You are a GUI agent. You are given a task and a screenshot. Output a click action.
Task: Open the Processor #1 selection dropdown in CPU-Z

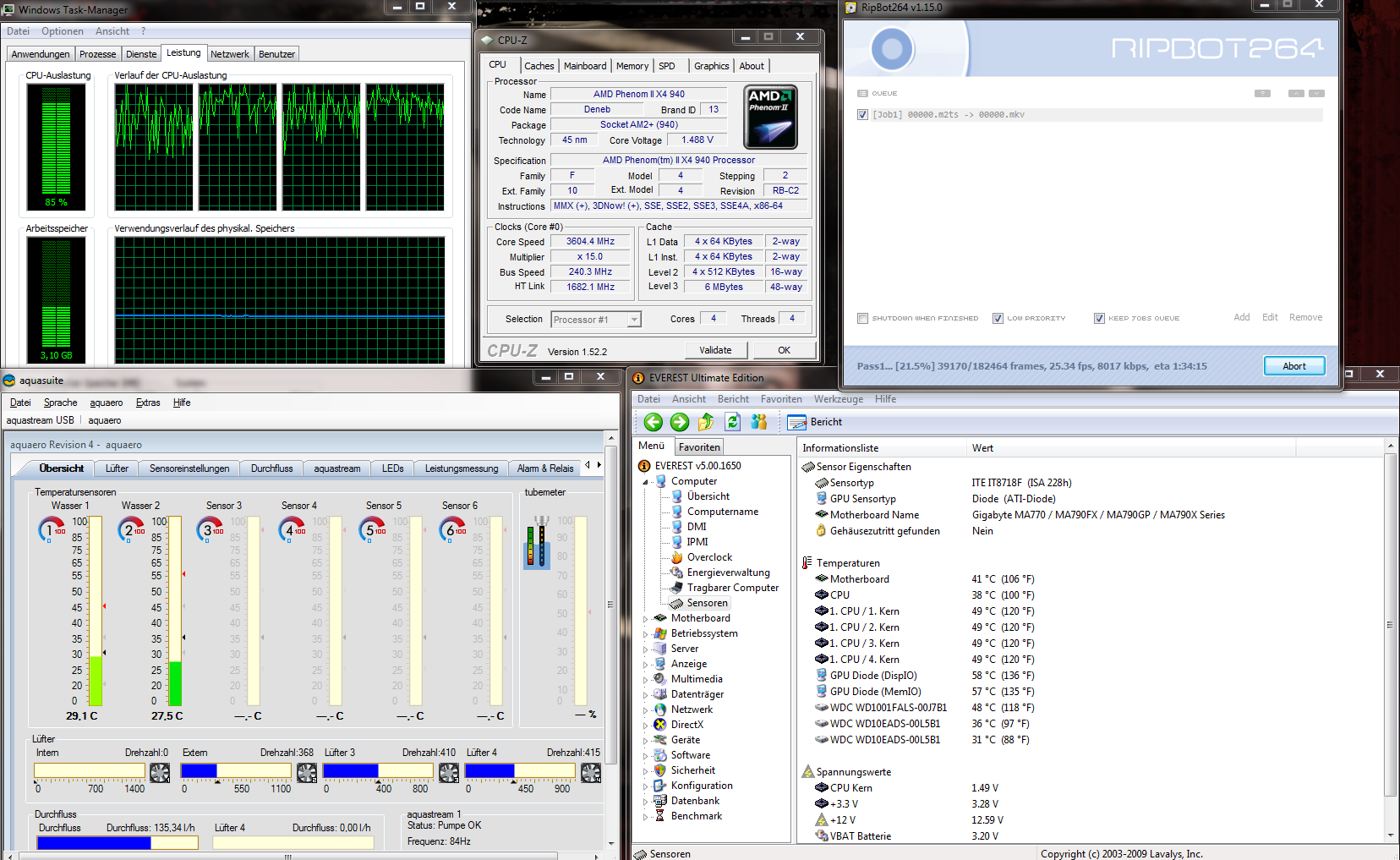coord(634,320)
